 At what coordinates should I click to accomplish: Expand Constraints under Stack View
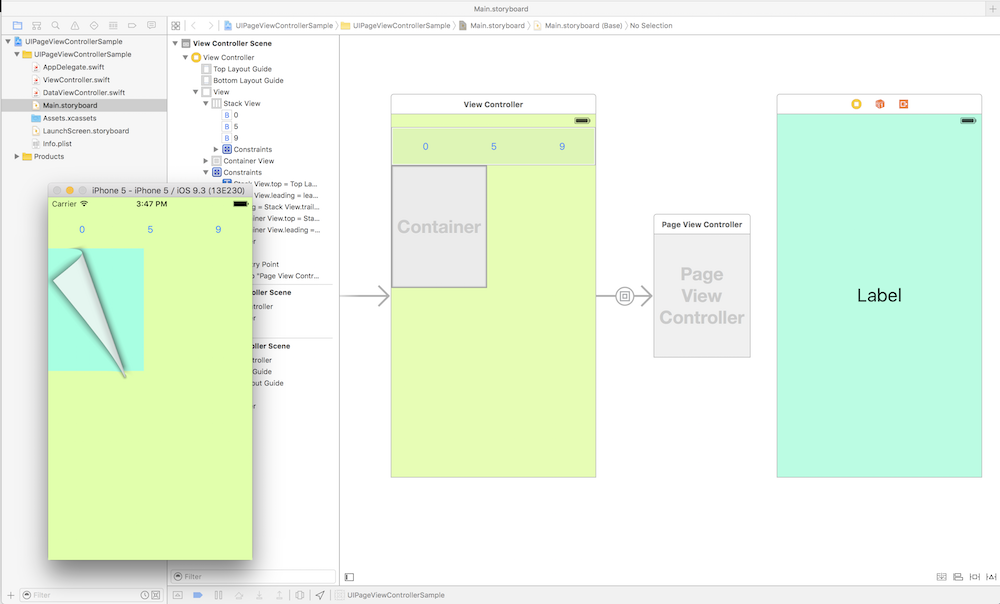[x=216, y=149]
